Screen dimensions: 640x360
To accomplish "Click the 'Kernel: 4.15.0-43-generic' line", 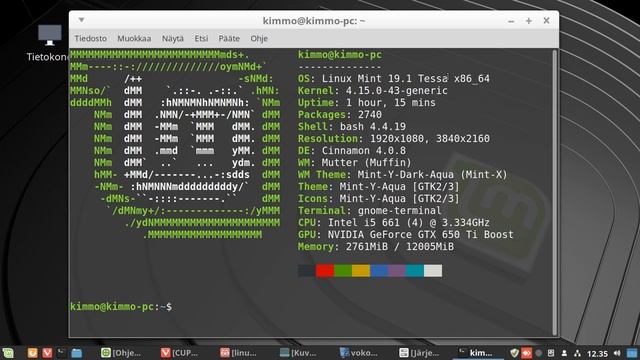I will [x=372, y=91].
